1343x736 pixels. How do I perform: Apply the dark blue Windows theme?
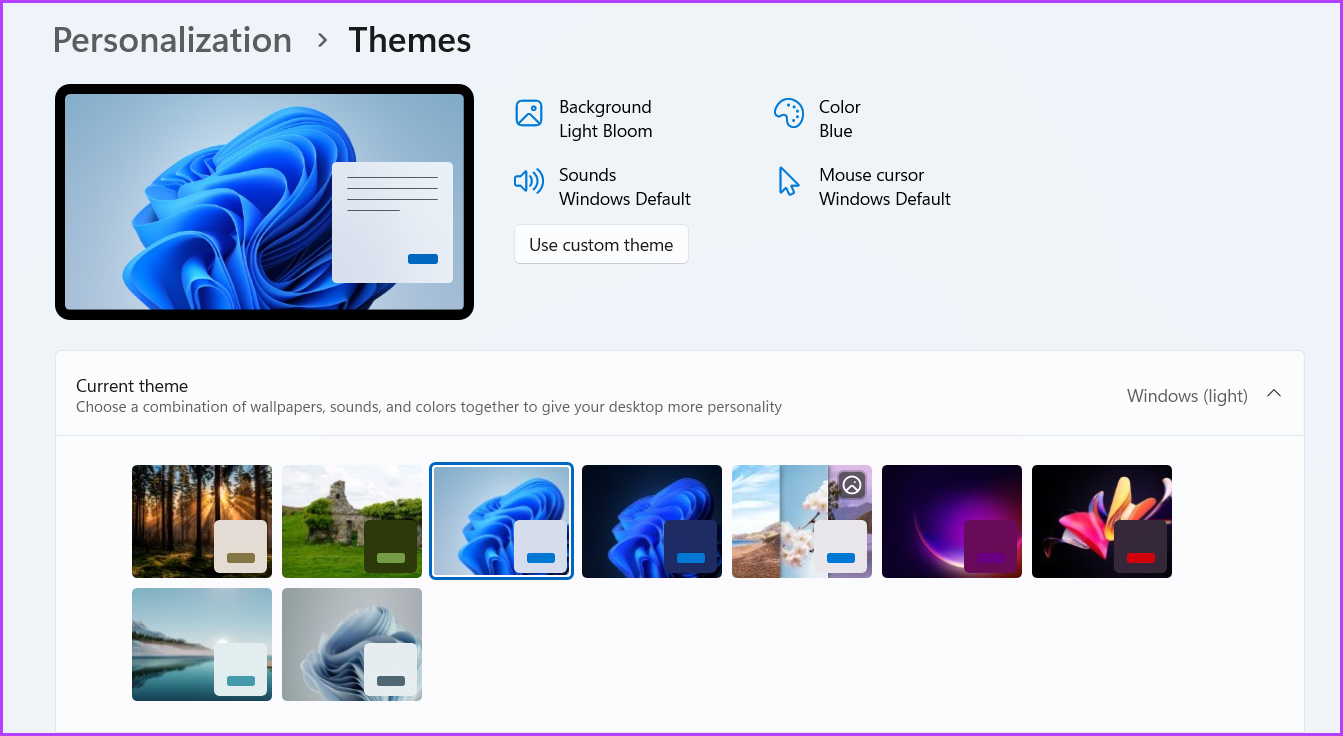(x=651, y=521)
